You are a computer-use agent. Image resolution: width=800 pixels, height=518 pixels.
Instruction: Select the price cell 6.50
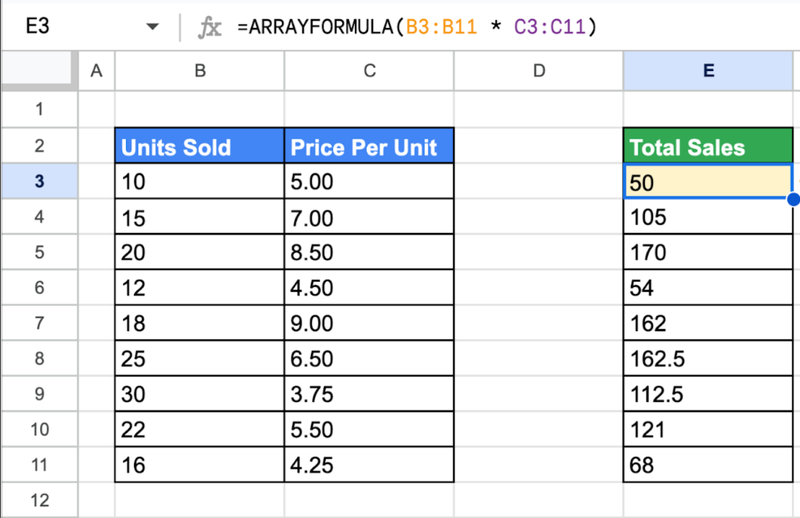[x=369, y=358]
